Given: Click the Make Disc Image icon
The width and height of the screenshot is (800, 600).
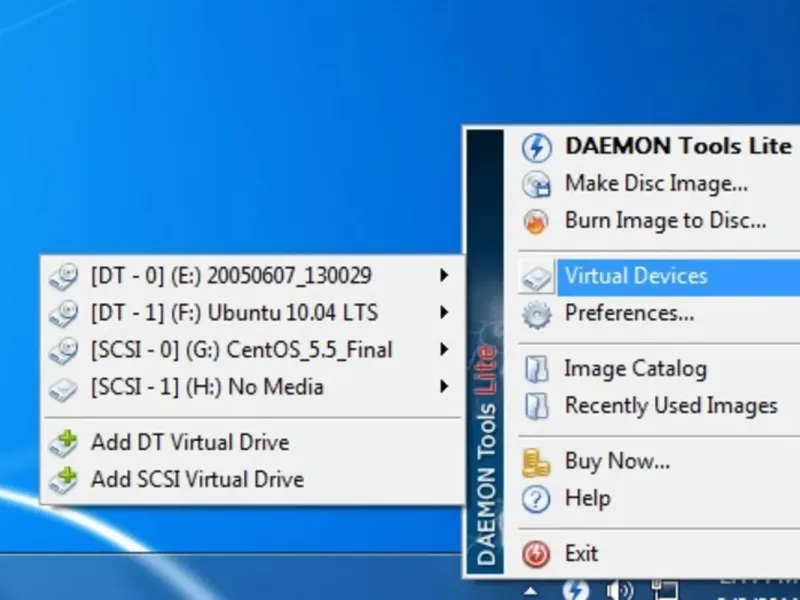Looking at the screenshot, I should 536,184.
